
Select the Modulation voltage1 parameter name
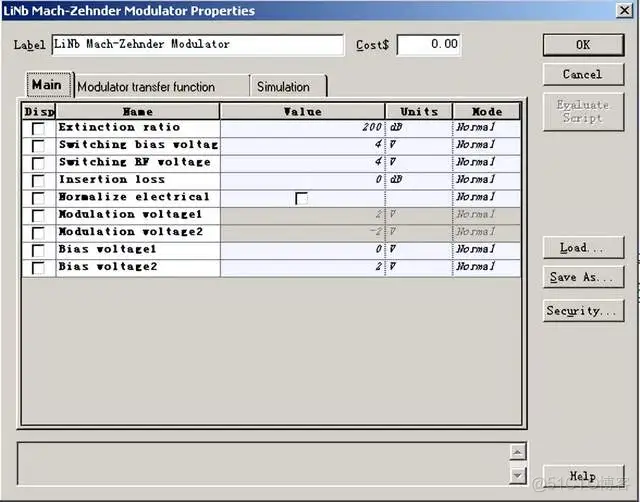click(138, 215)
